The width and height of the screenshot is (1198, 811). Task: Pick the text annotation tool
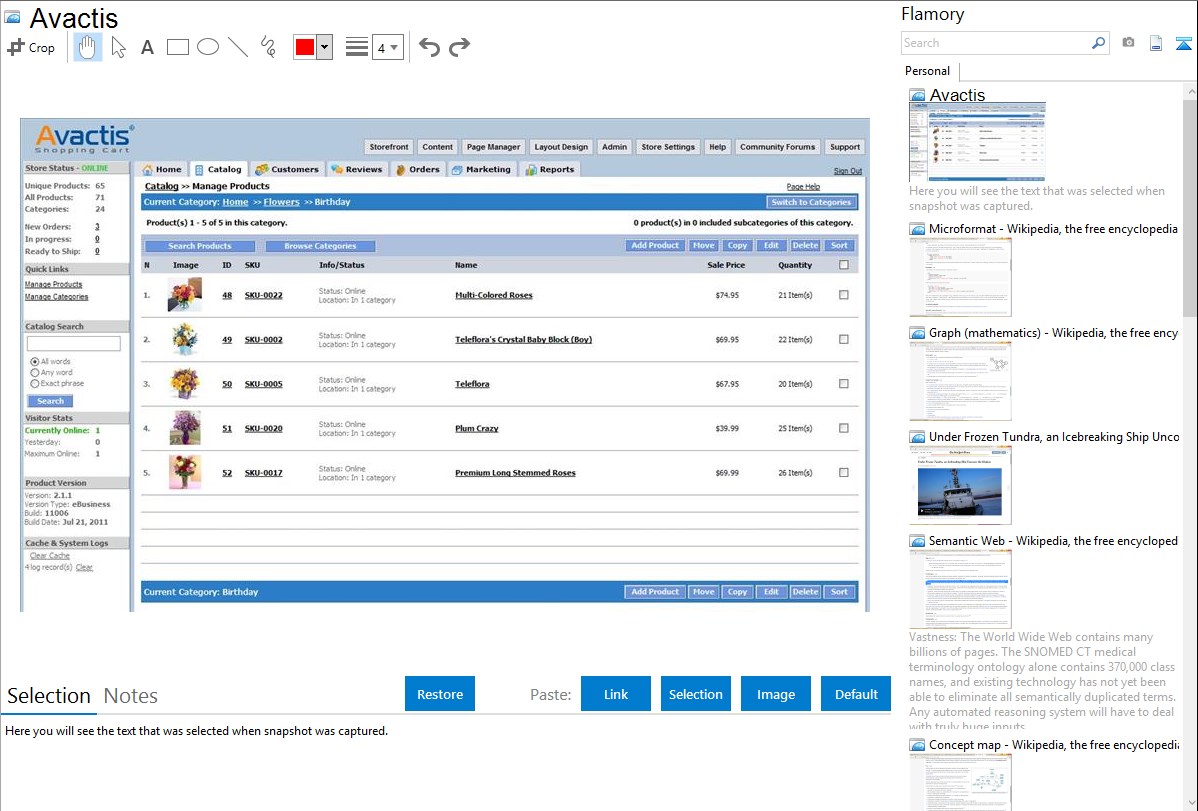point(147,47)
